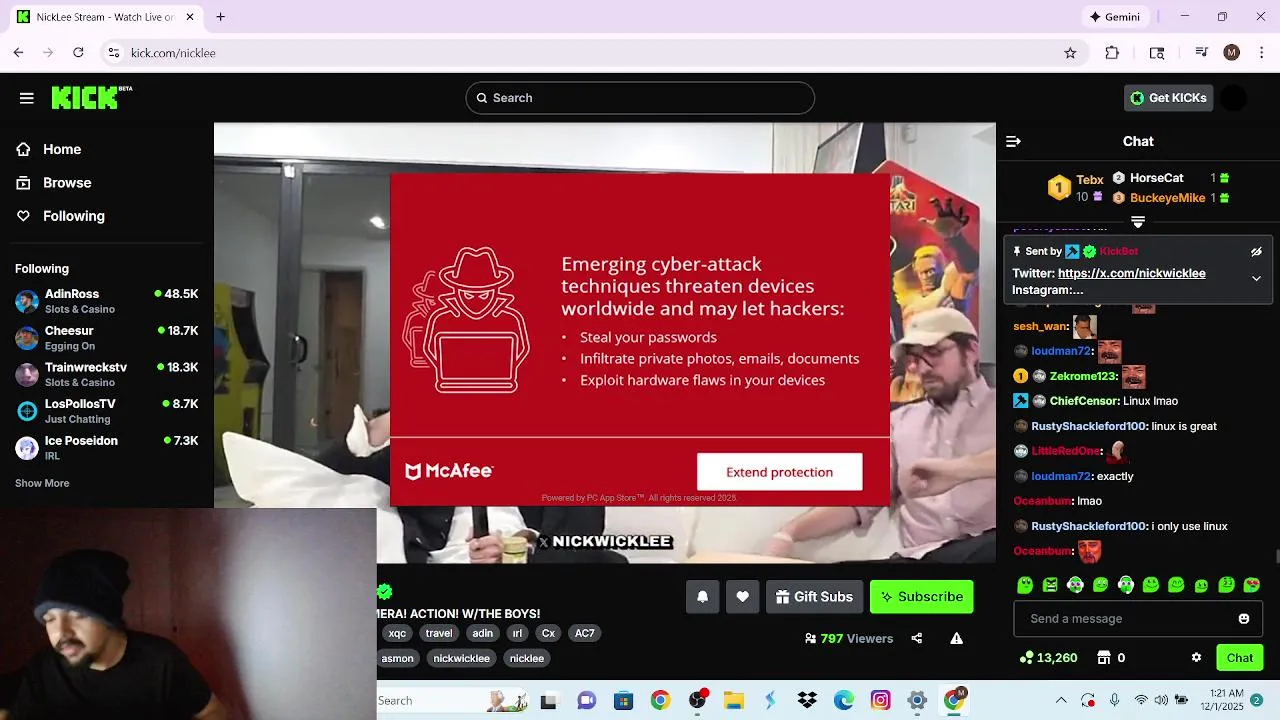
Task: Click the KICKs balance 13,260
Action: [1048, 658]
